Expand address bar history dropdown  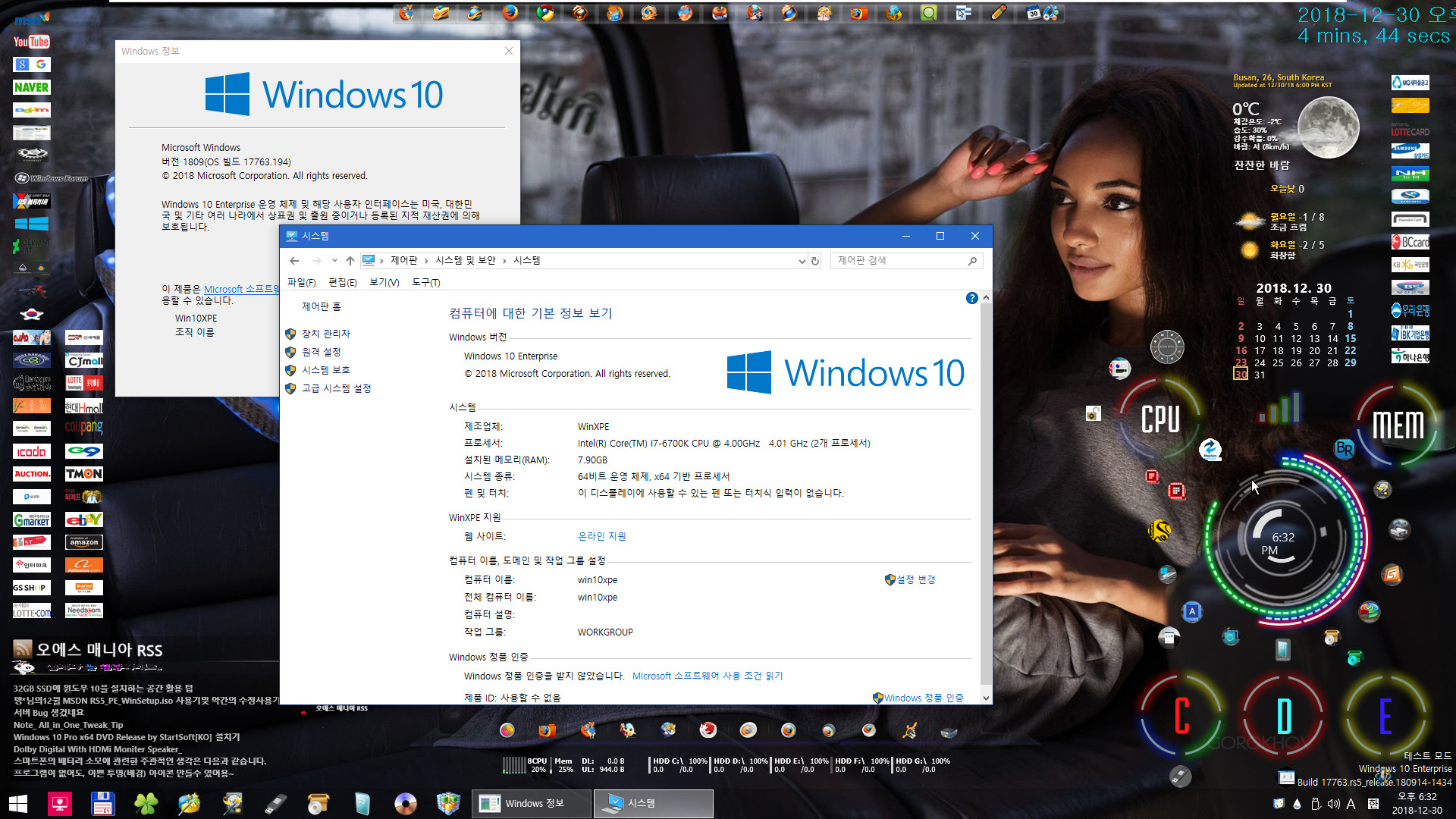pyautogui.click(x=802, y=261)
